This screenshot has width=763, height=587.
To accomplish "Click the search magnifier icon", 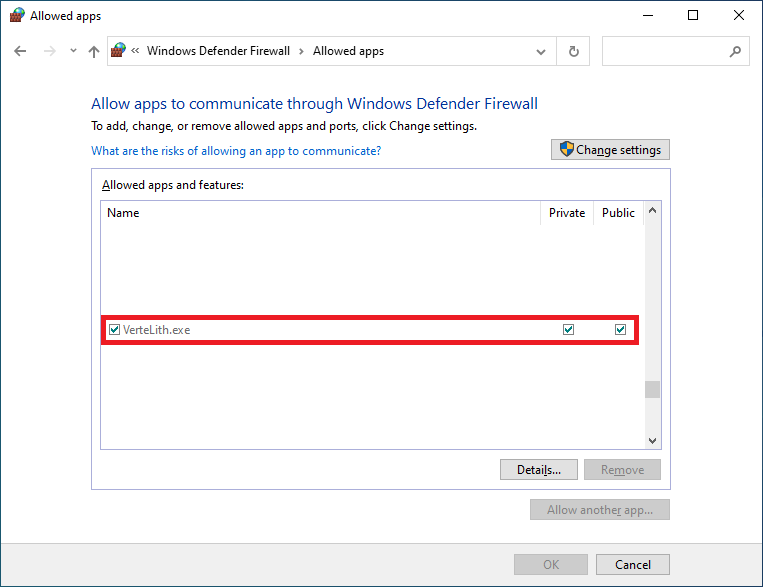I will pos(736,51).
